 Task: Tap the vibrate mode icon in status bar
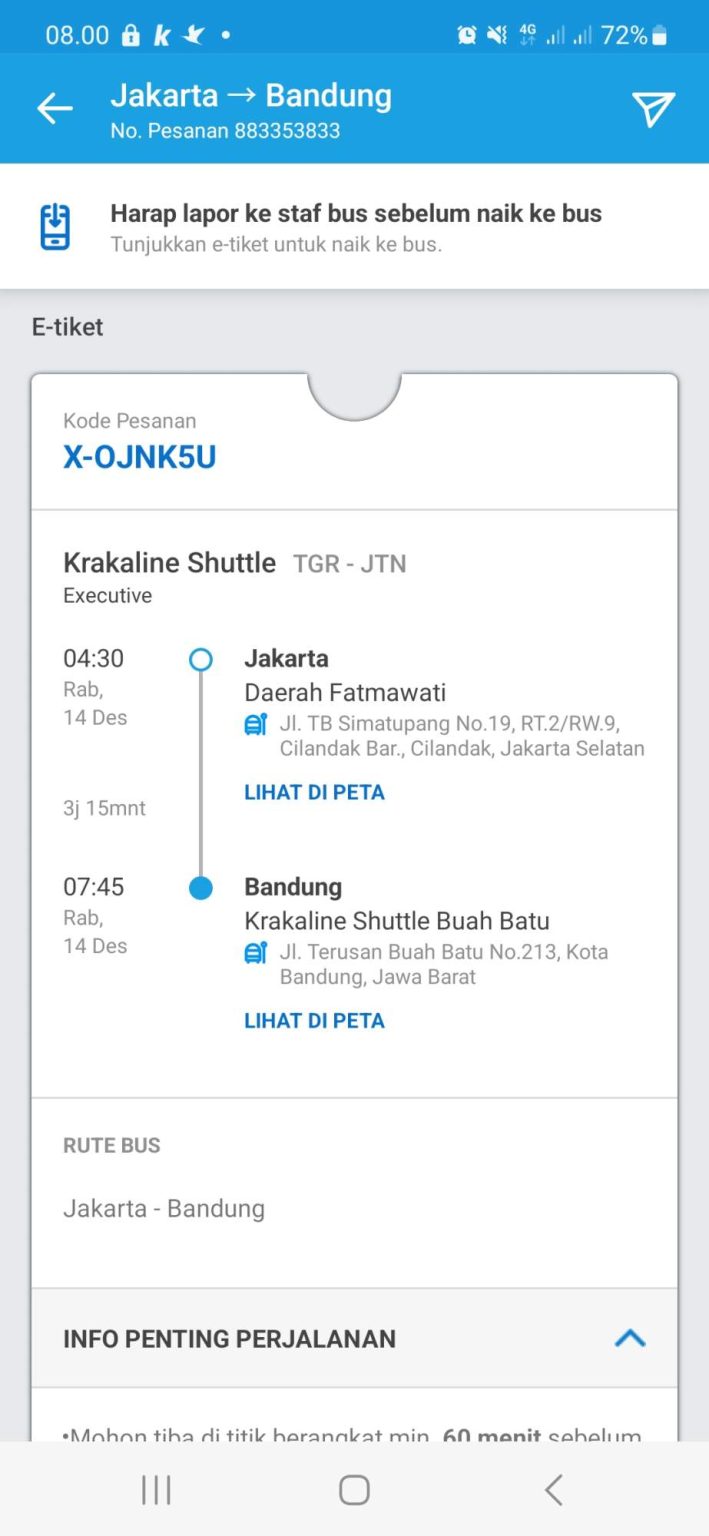(x=496, y=33)
